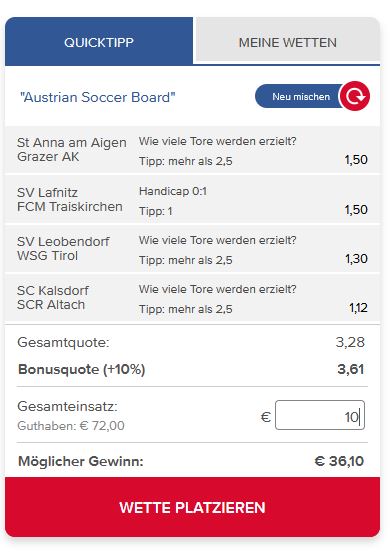This screenshot has height=552, width=390.
Task: Select the SV Lafnitz vs FCM Traiskirchen row
Action: pyautogui.click(x=193, y=199)
